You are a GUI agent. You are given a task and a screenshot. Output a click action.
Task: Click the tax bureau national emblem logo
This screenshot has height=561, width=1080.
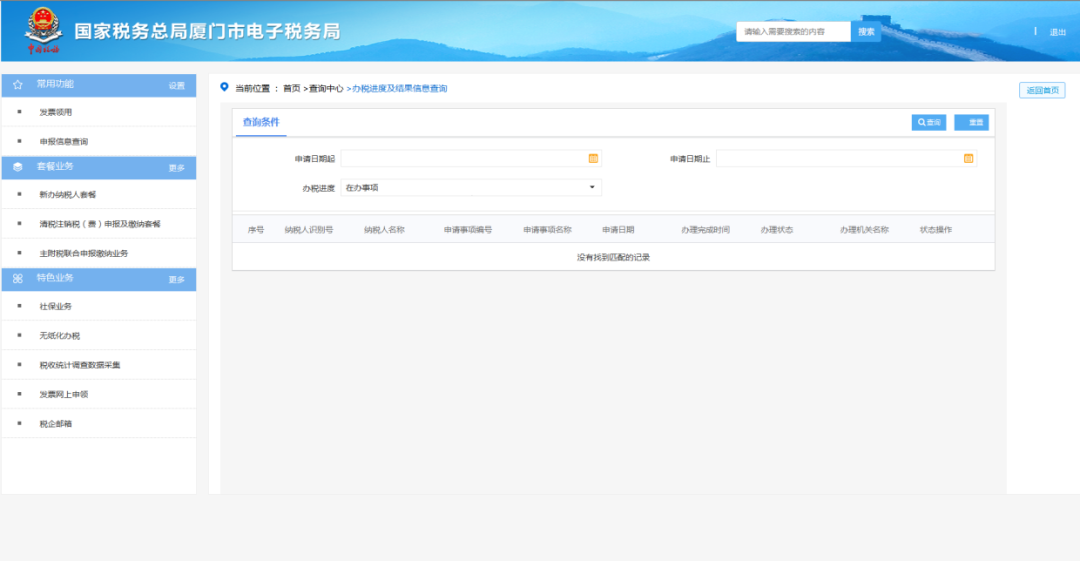coord(43,30)
